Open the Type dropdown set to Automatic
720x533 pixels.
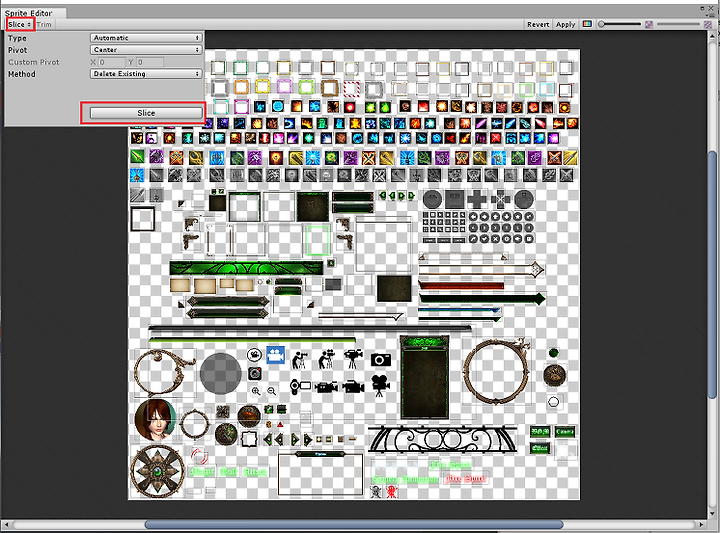tap(146, 38)
